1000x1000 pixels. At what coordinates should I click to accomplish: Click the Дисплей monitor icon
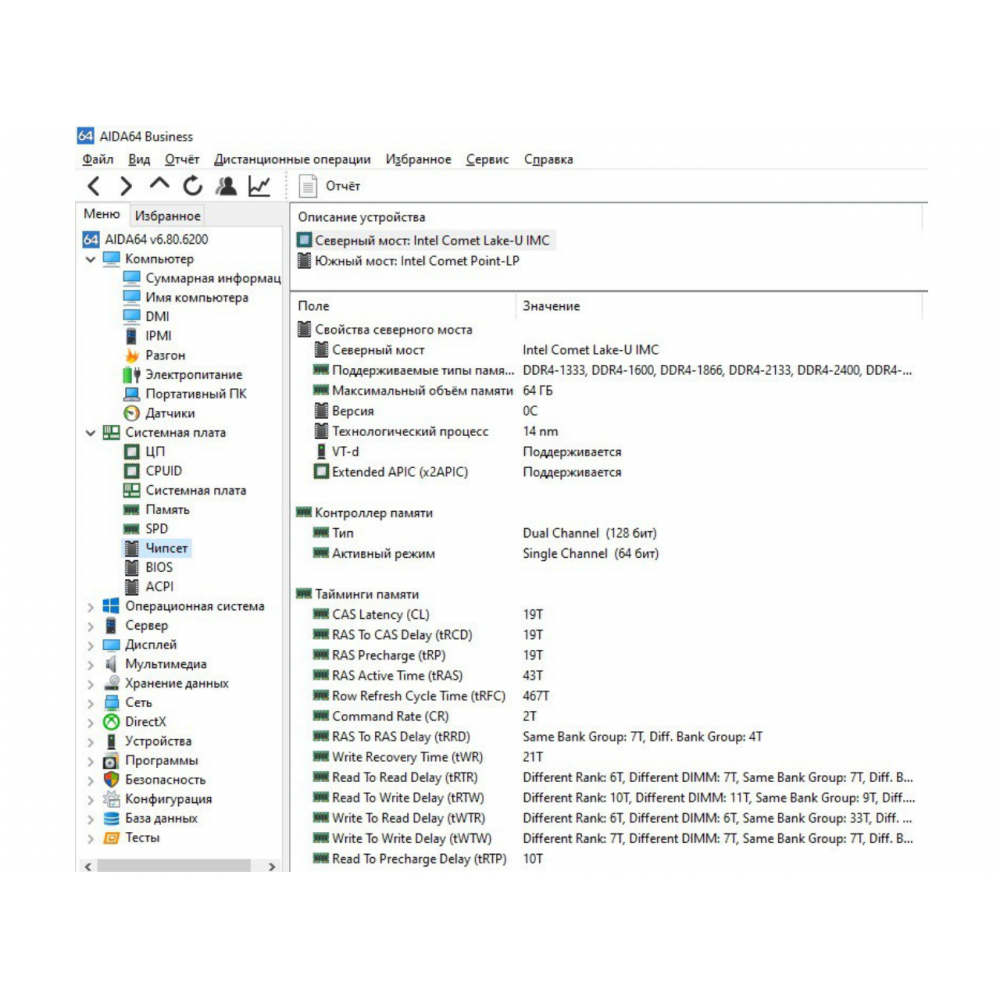point(112,645)
